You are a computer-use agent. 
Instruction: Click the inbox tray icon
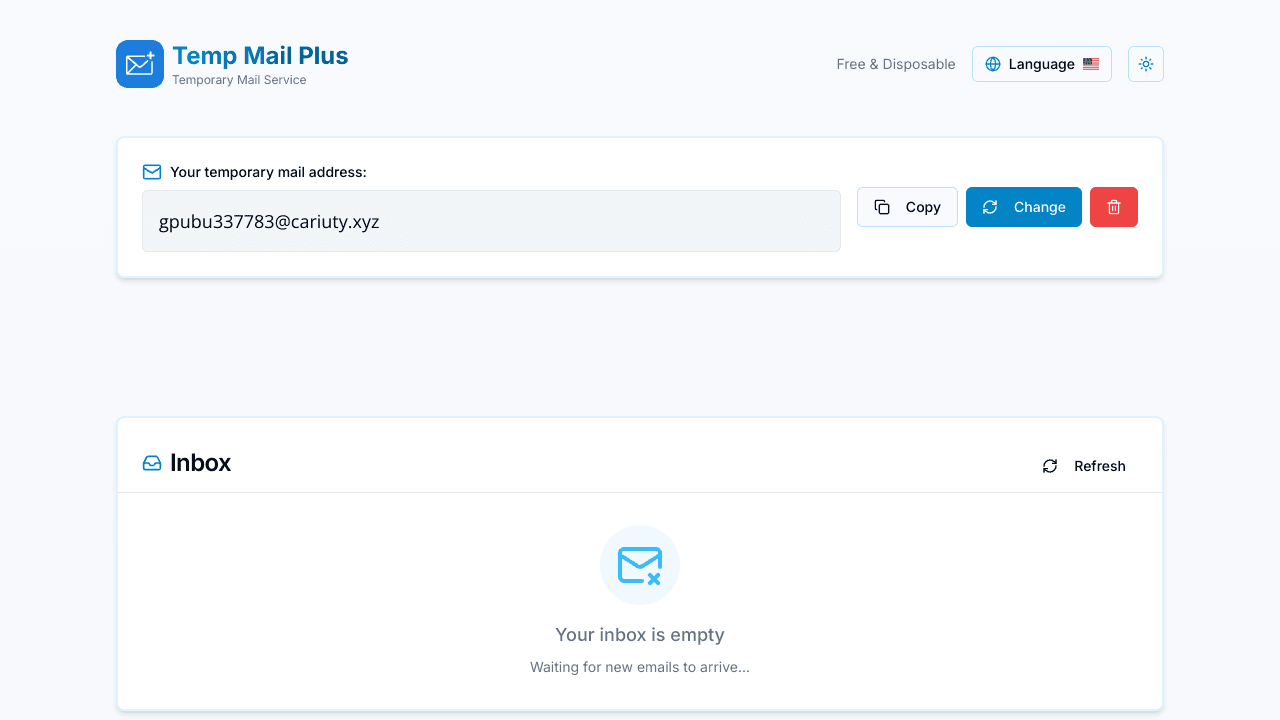(x=152, y=463)
